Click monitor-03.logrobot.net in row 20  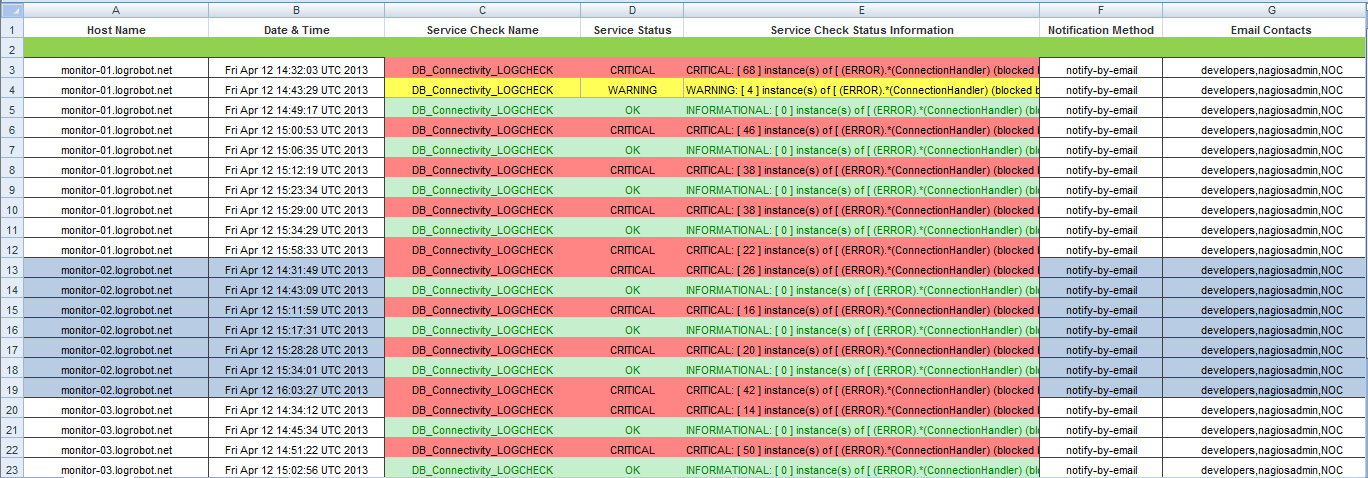click(116, 410)
